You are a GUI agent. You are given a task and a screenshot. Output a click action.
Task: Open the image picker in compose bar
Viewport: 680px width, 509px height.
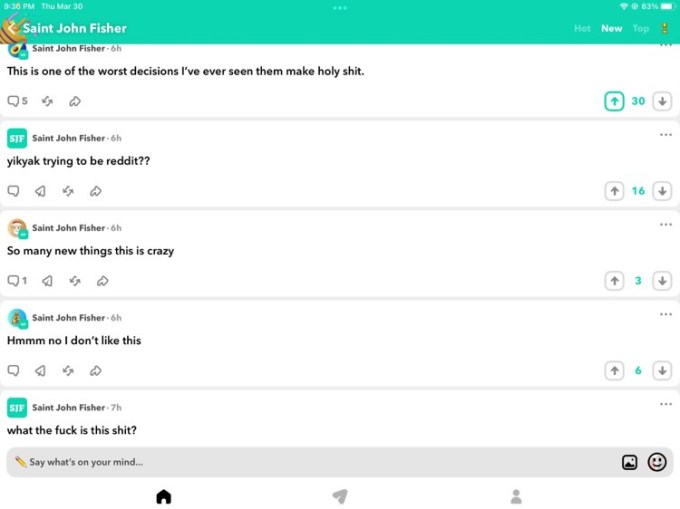tap(629, 462)
